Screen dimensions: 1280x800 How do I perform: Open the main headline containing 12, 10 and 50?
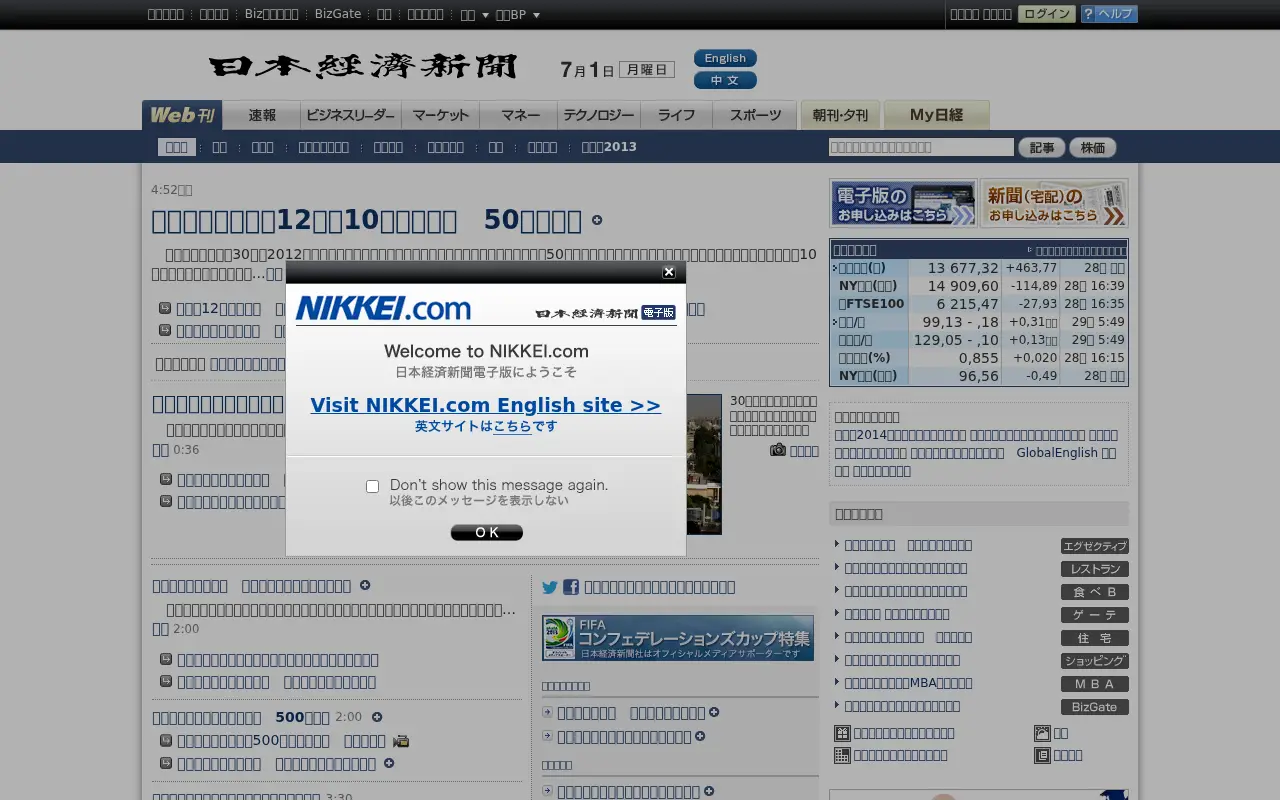pos(367,220)
